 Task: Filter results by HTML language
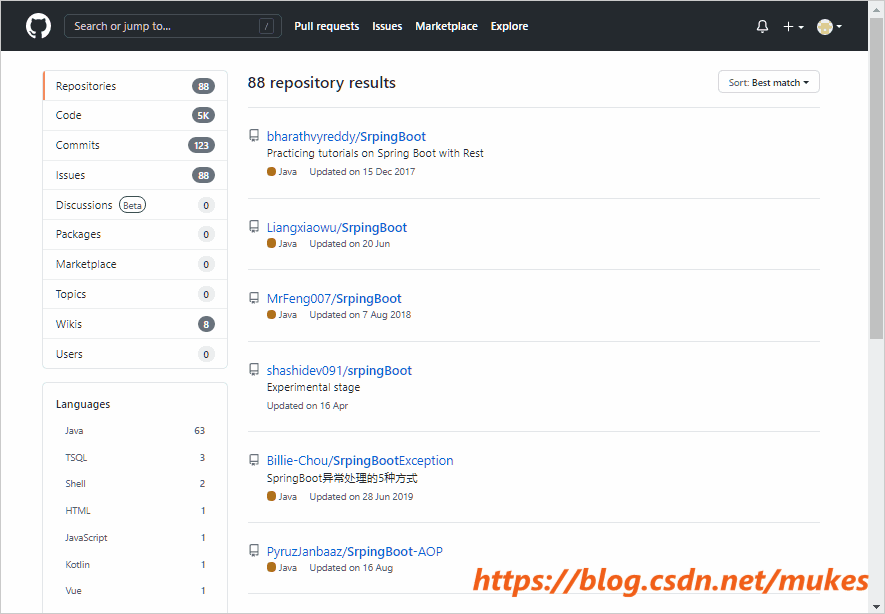tap(135, 511)
